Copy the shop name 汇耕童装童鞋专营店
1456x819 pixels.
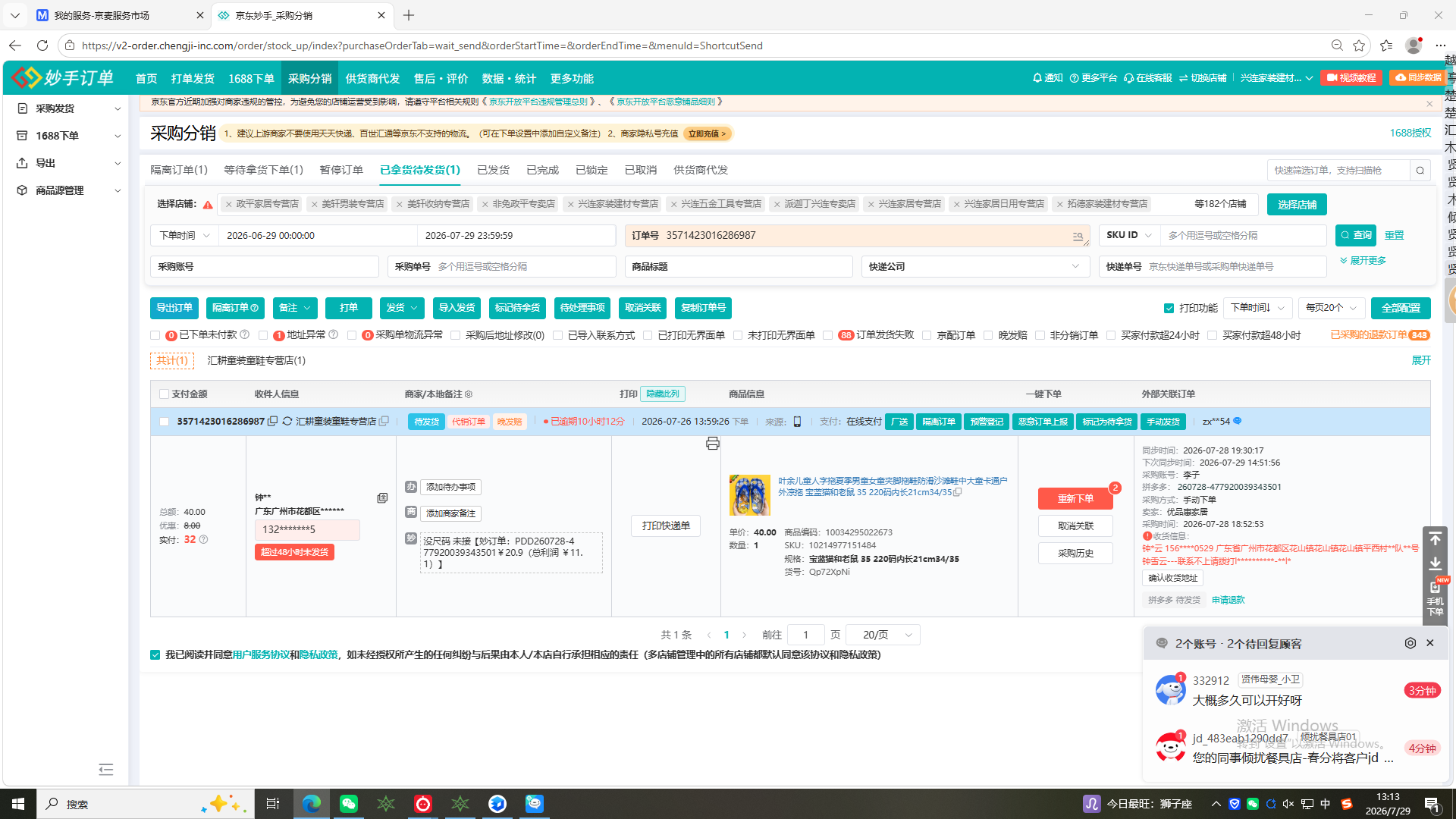[384, 422]
